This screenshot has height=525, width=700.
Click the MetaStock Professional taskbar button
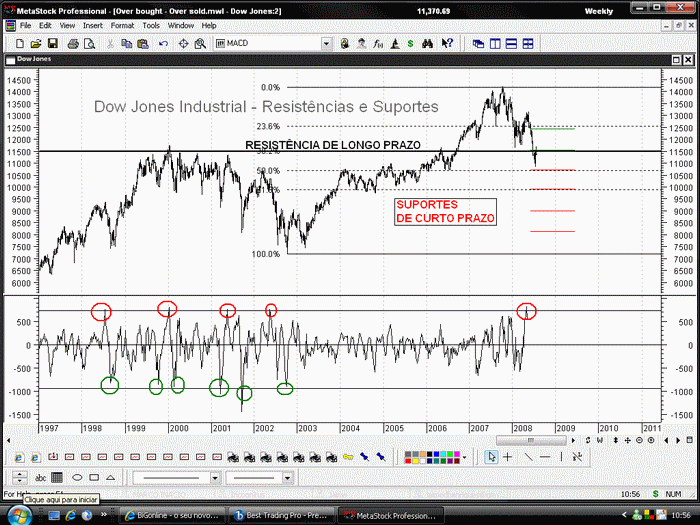click(391, 515)
